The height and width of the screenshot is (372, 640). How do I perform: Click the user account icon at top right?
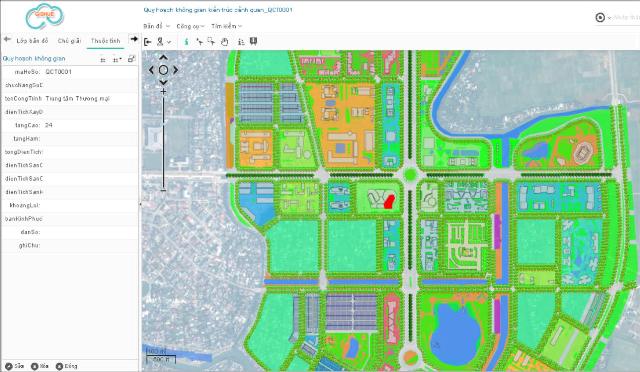tap(600, 18)
